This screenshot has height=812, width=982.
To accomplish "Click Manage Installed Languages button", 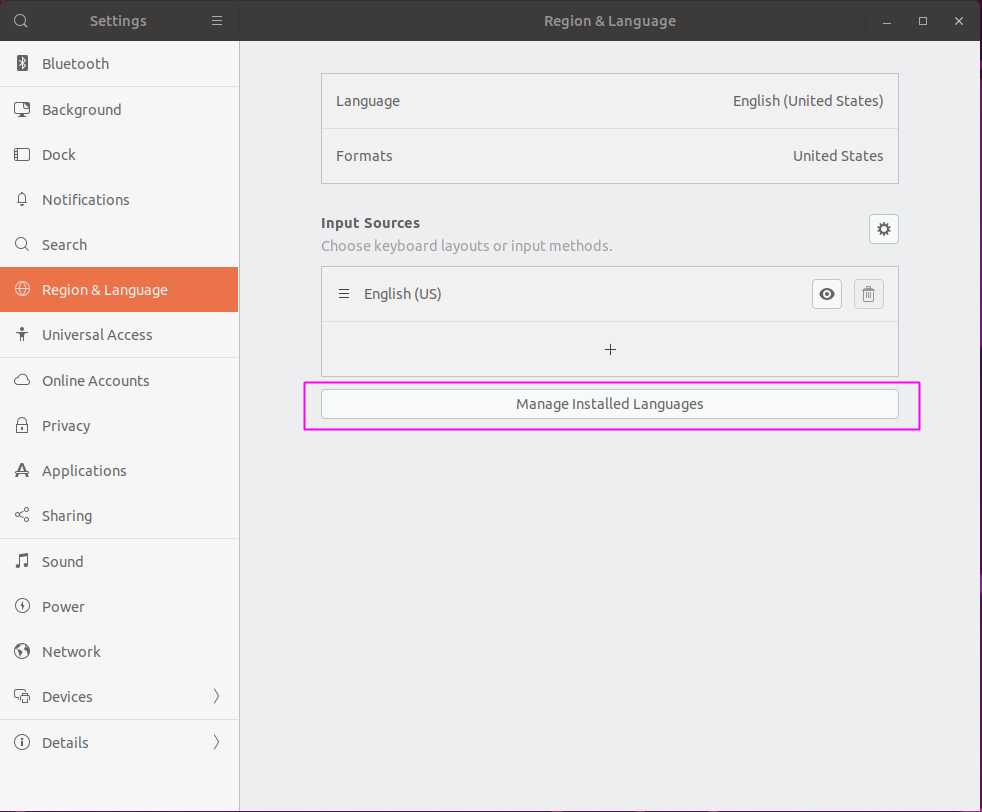I will pyautogui.click(x=610, y=404).
